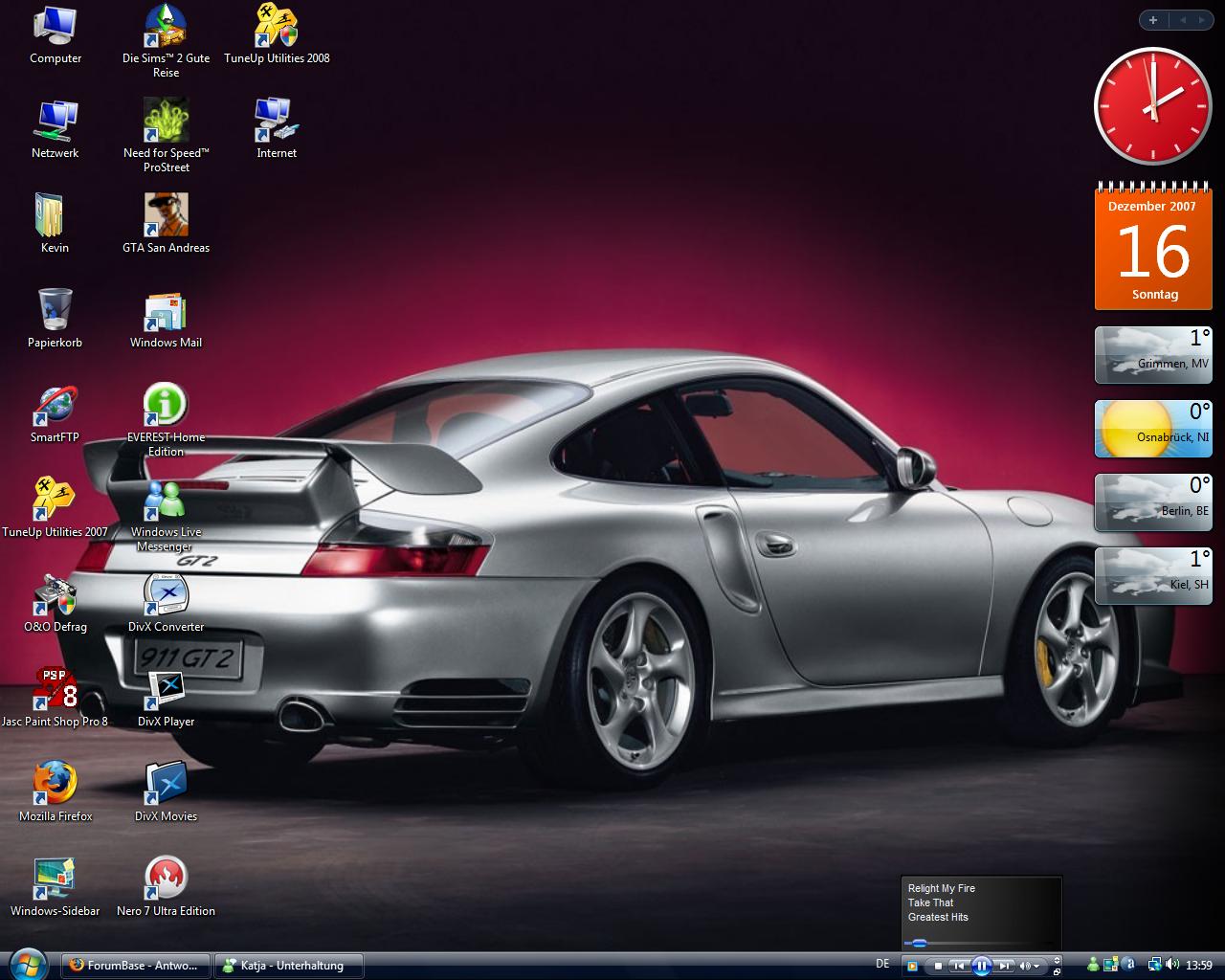1225x980 pixels.
Task: Select the Nero 7 Ultra Edition shortcut
Action: (166, 887)
